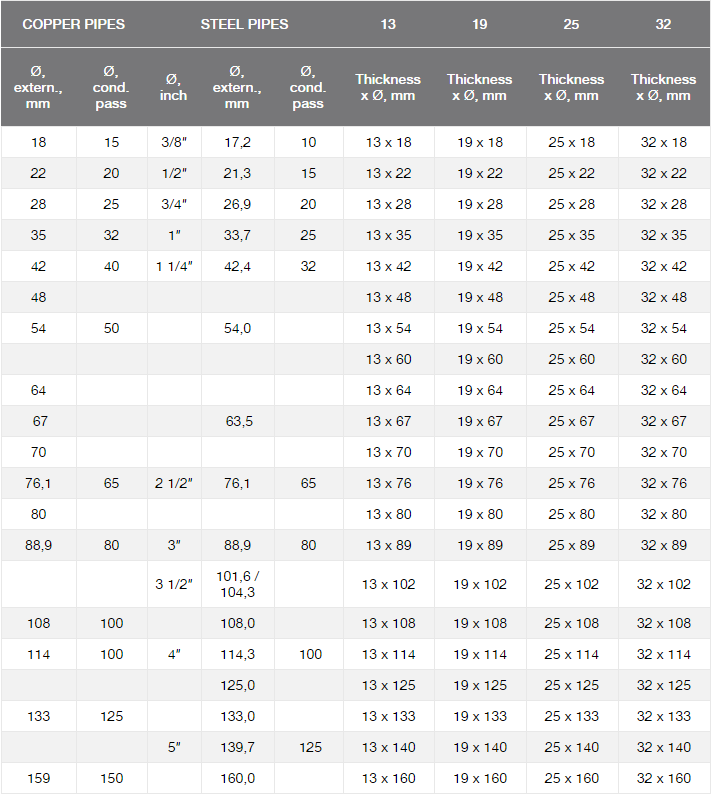
Task: Click the 3/8″ inch cell
Action: [x=174, y=142]
